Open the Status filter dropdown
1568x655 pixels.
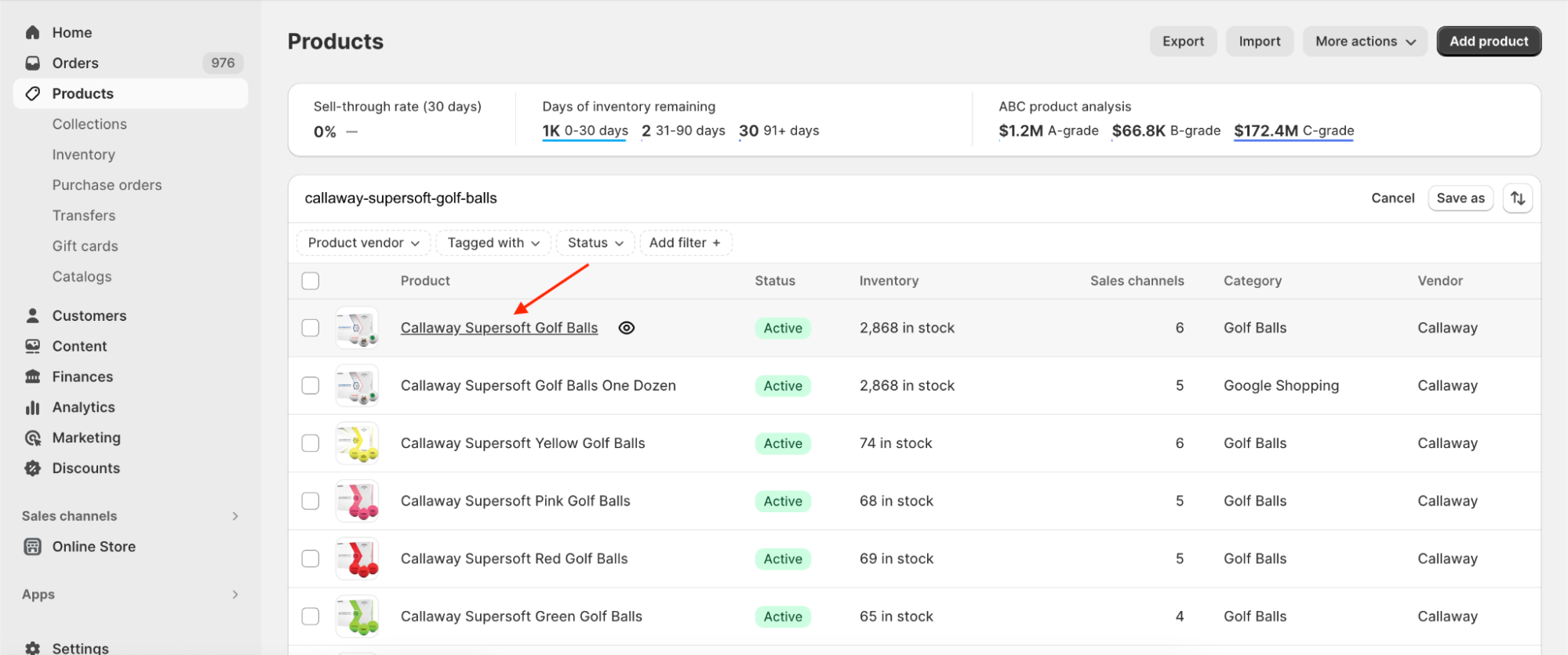595,243
